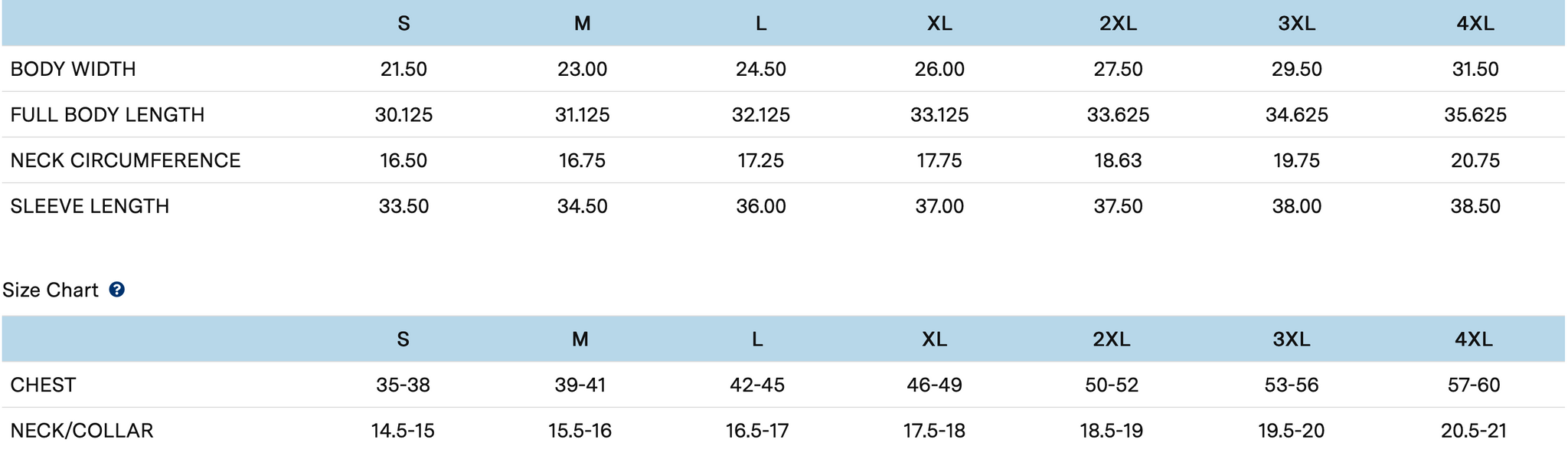Click the CHEST row label
This screenshot has width=1568, height=456.
[43, 385]
